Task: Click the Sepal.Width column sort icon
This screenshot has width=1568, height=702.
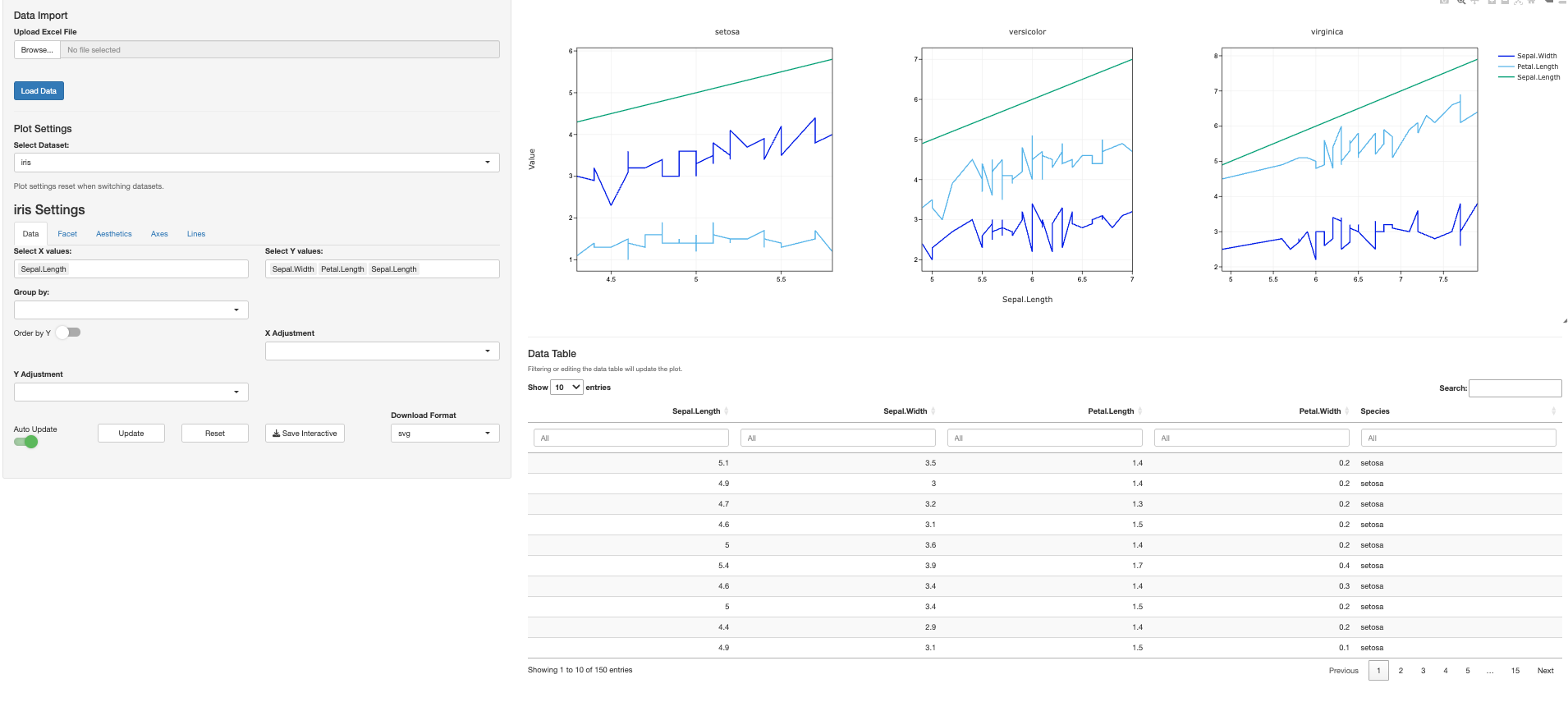Action: [x=933, y=411]
